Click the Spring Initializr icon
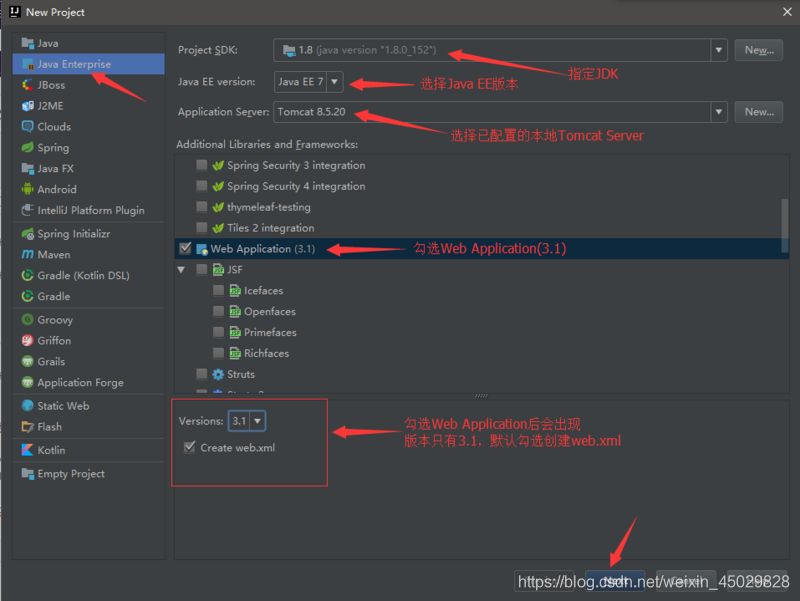 (28, 234)
